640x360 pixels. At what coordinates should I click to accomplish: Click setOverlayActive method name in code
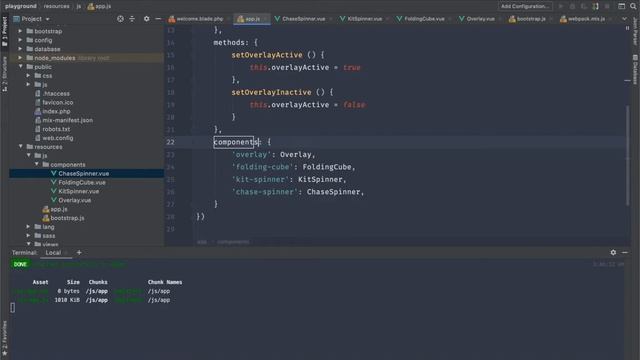267,55
